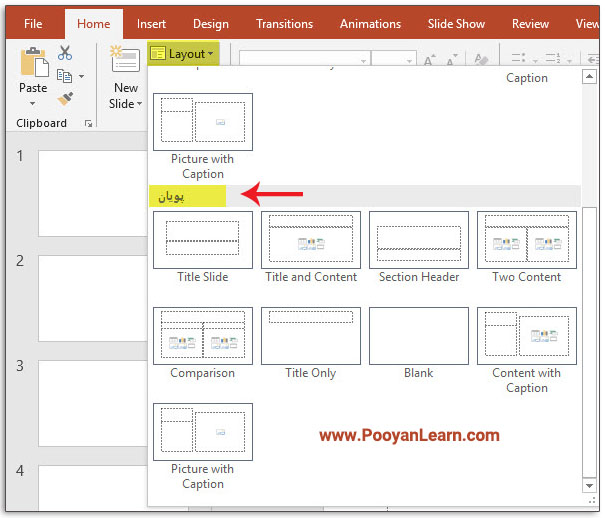Open the Animations tab
605x518 pixels.
click(x=370, y=24)
